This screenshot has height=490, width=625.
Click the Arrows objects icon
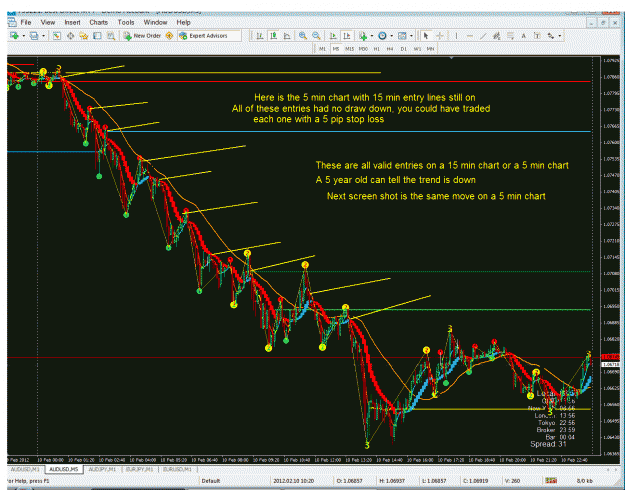coord(551,36)
